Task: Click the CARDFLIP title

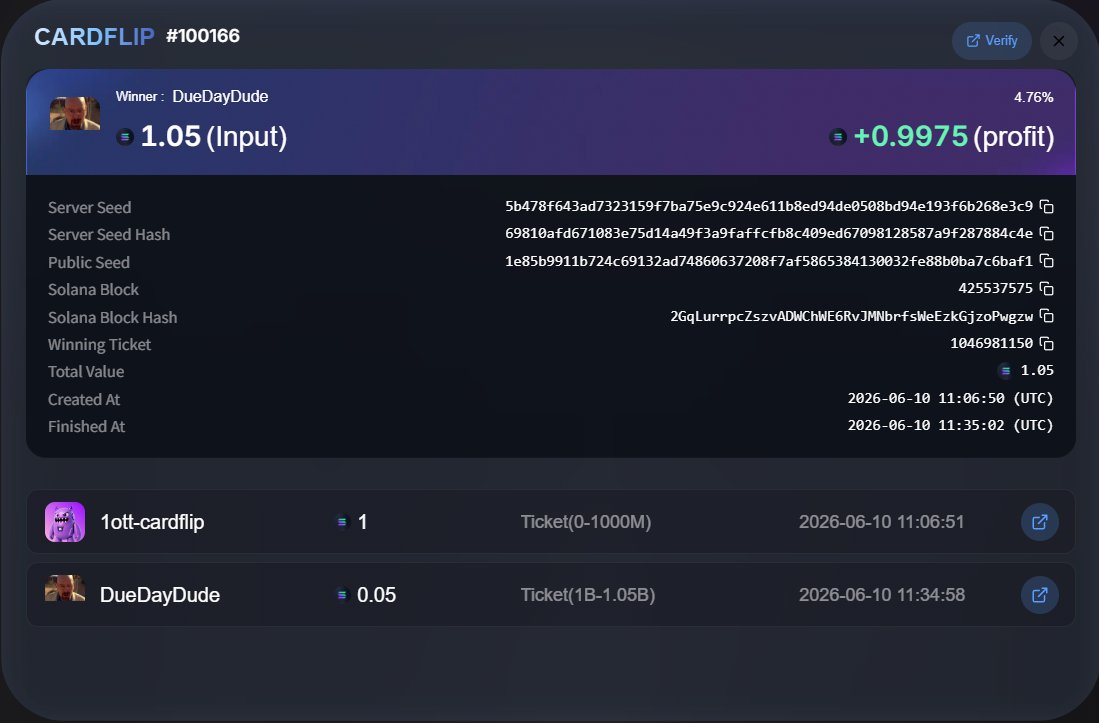Action: click(x=95, y=36)
